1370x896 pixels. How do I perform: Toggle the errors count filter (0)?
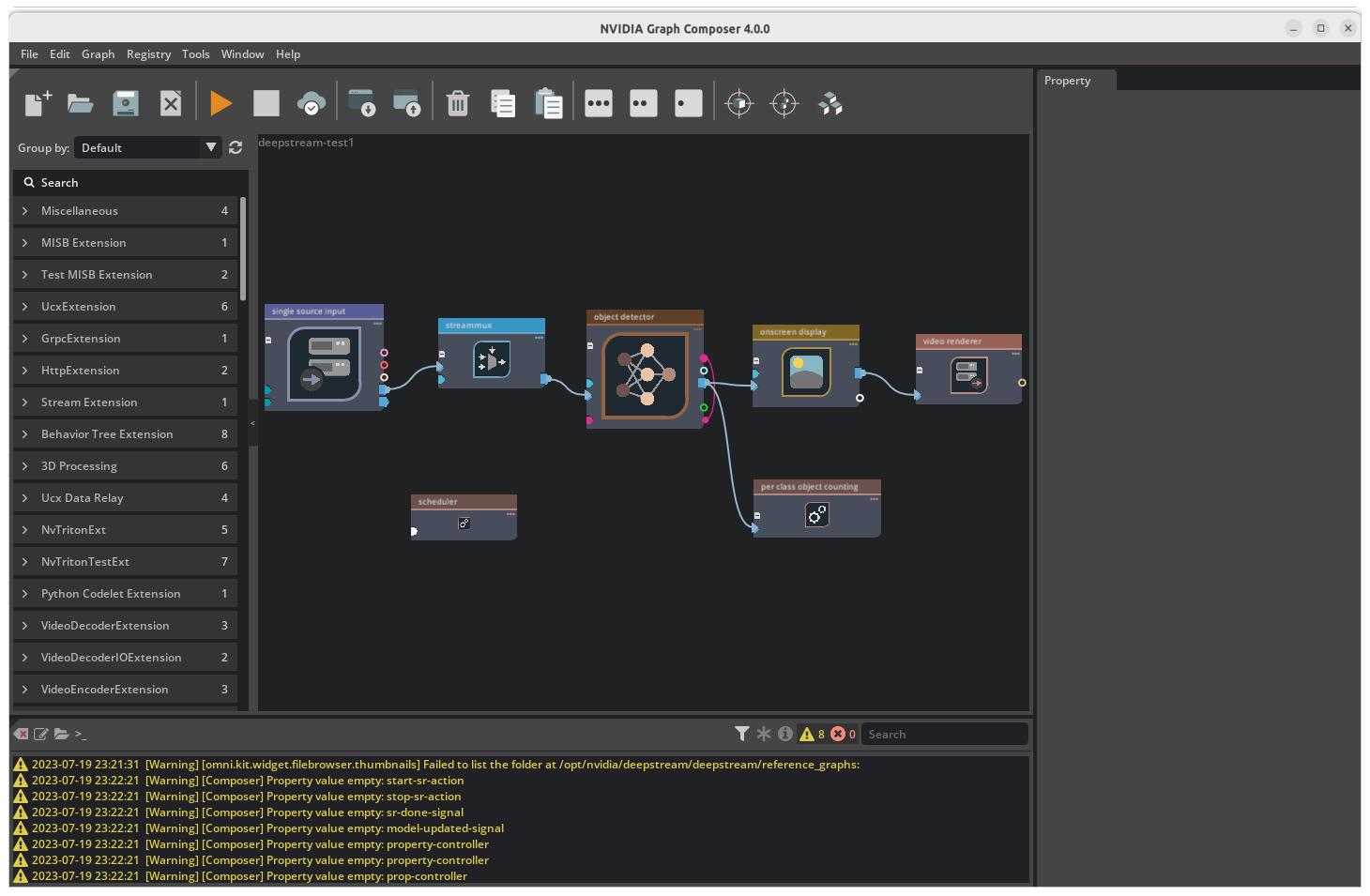[x=844, y=734]
